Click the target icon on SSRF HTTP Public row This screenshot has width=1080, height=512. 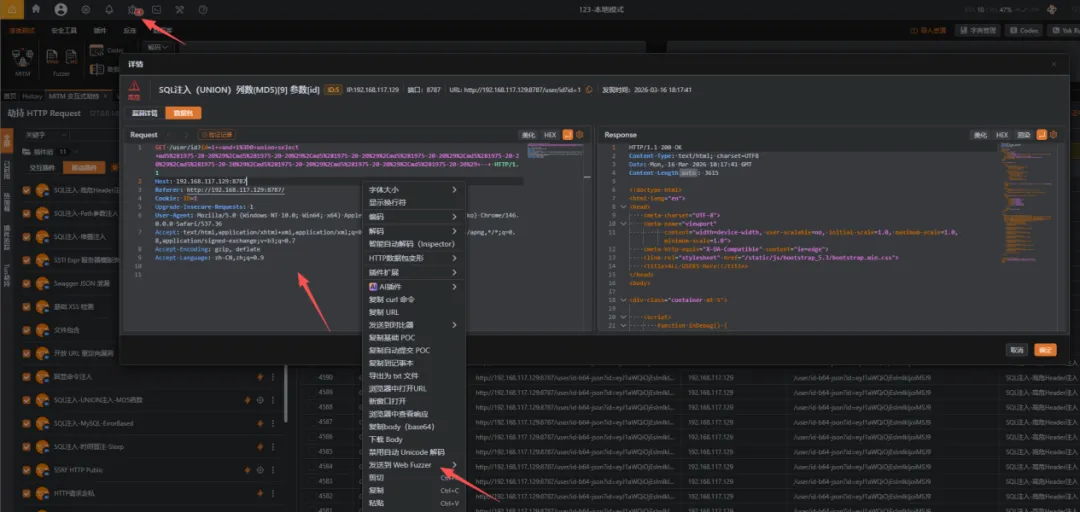(260, 470)
